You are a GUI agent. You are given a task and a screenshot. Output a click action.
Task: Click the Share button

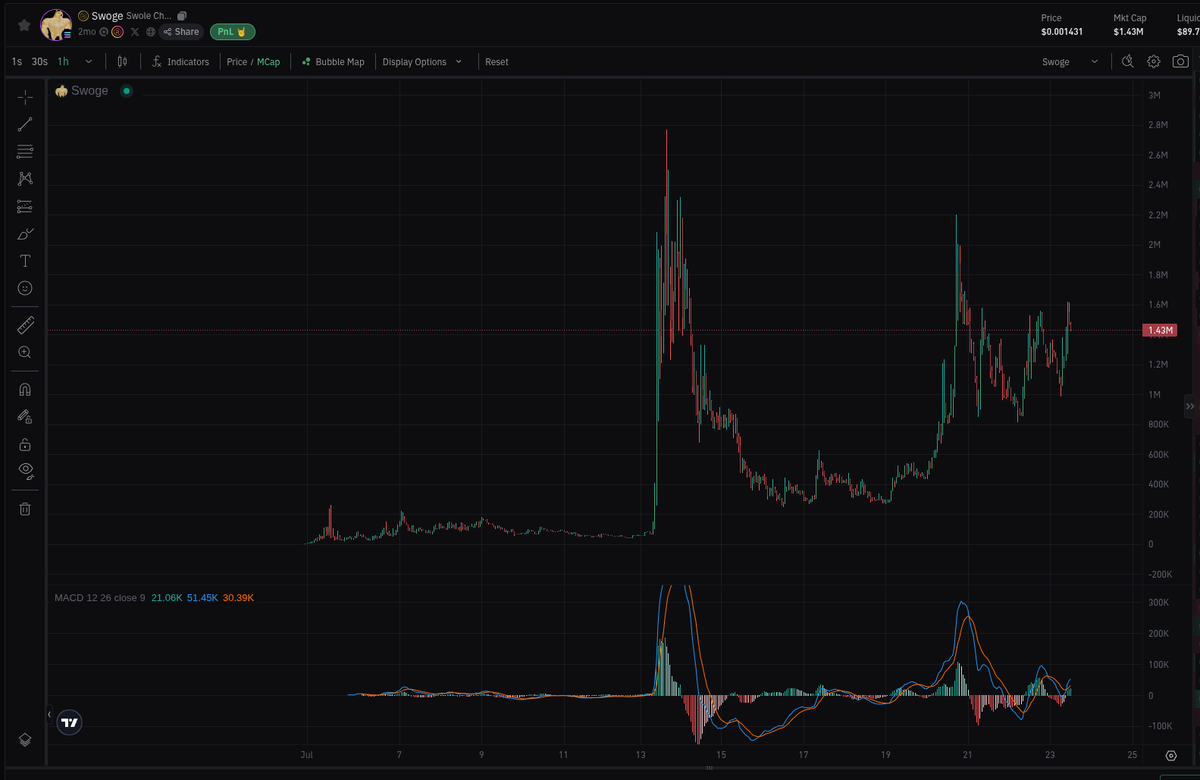(182, 32)
